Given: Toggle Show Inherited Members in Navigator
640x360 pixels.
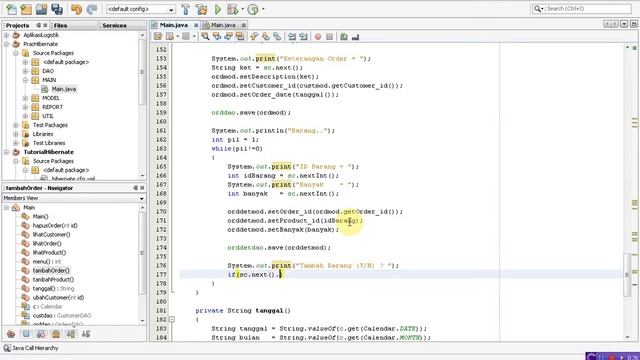Looking at the screenshot, I should pyautogui.click(x=11, y=334).
